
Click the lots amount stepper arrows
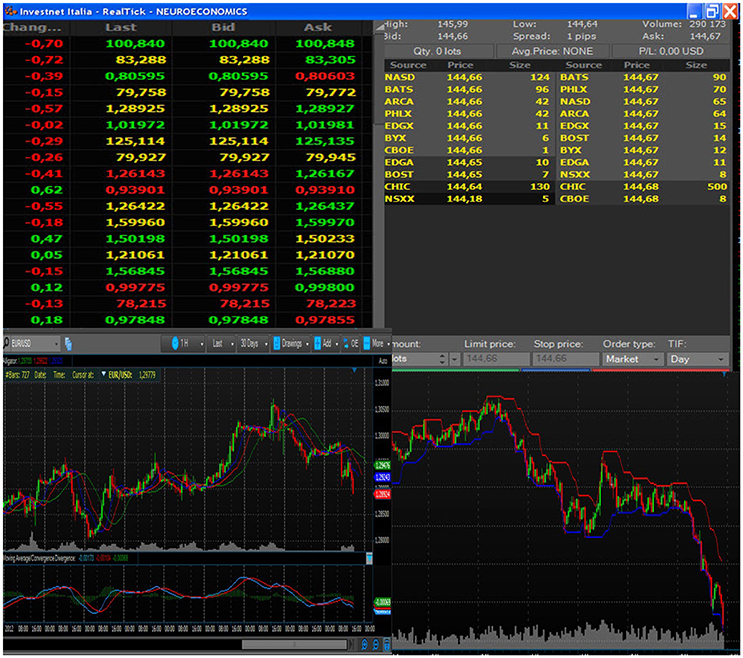pos(443,359)
